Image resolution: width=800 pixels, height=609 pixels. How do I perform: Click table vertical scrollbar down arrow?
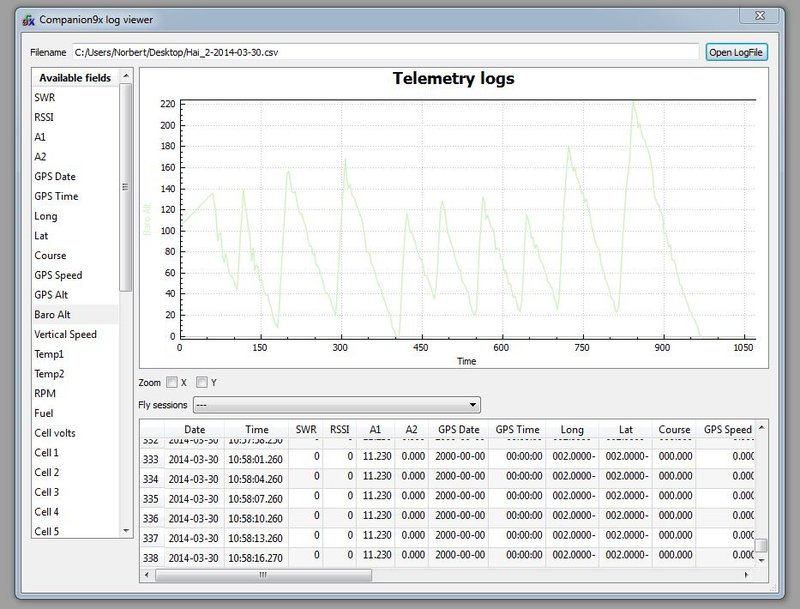tap(761, 560)
